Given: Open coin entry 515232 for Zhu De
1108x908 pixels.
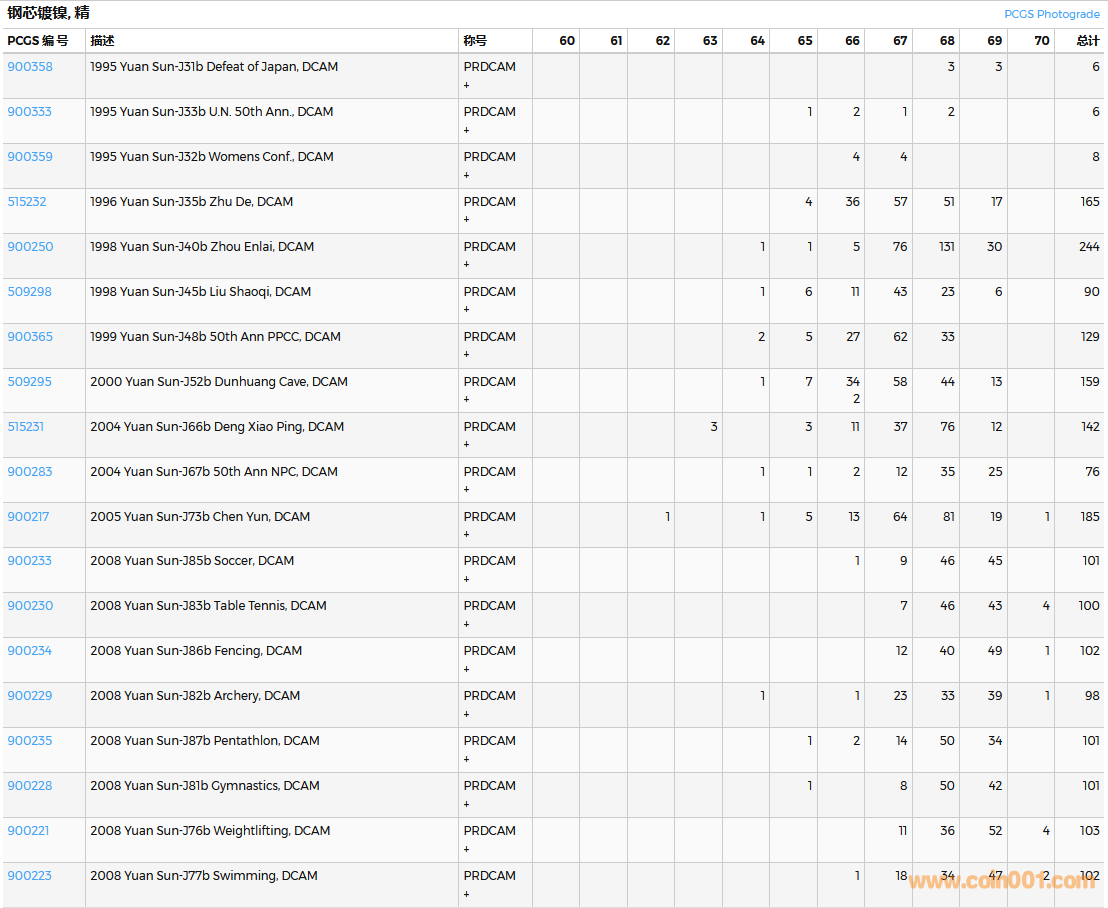Looking at the screenshot, I should pos(27,202).
